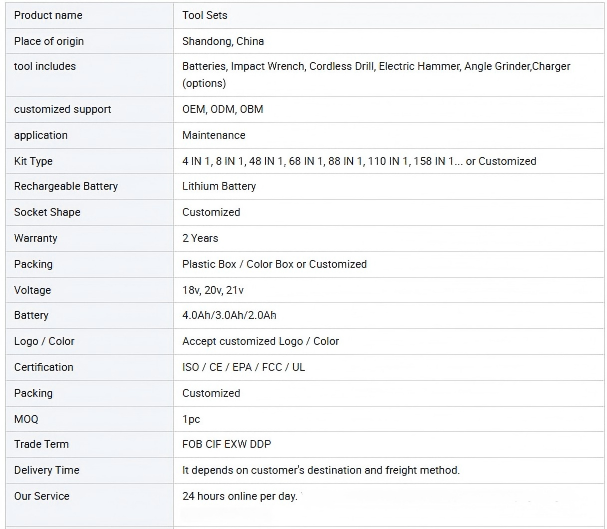Click the 'Lithium Battery' value cell
The image size is (607, 529).
point(219,186)
